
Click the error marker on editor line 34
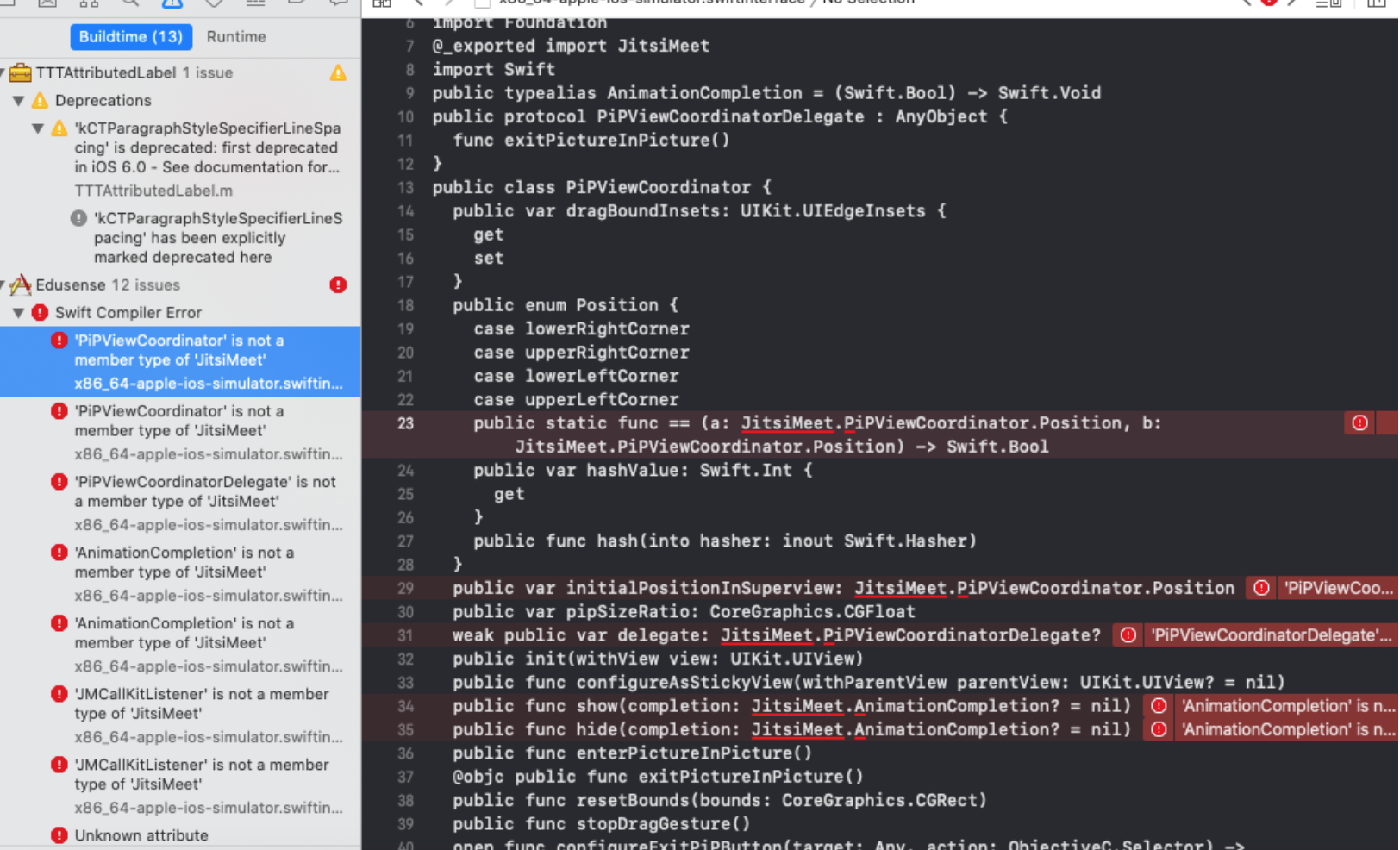tap(1159, 706)
